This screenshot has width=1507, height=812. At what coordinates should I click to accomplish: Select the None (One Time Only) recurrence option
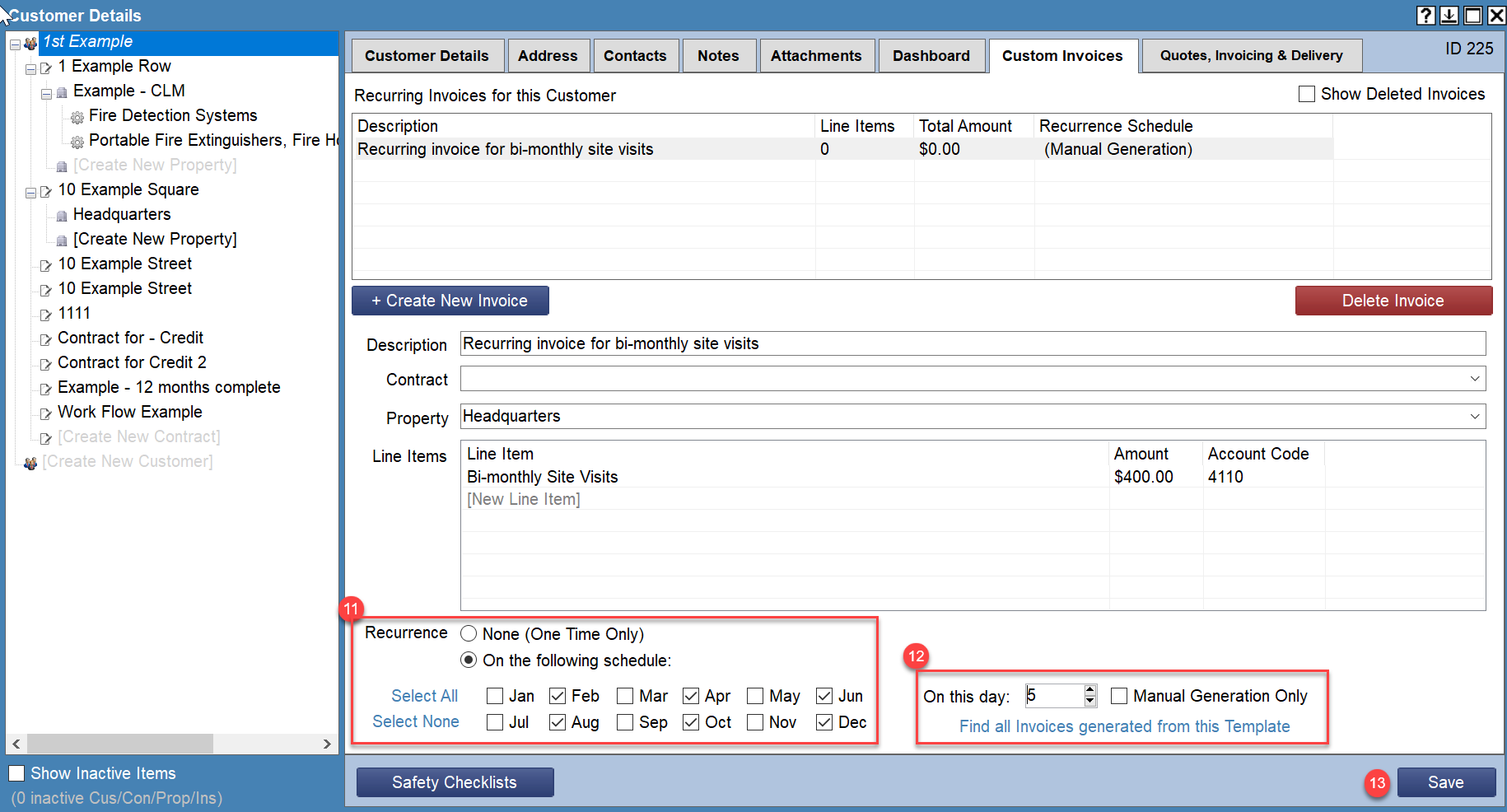469,634
